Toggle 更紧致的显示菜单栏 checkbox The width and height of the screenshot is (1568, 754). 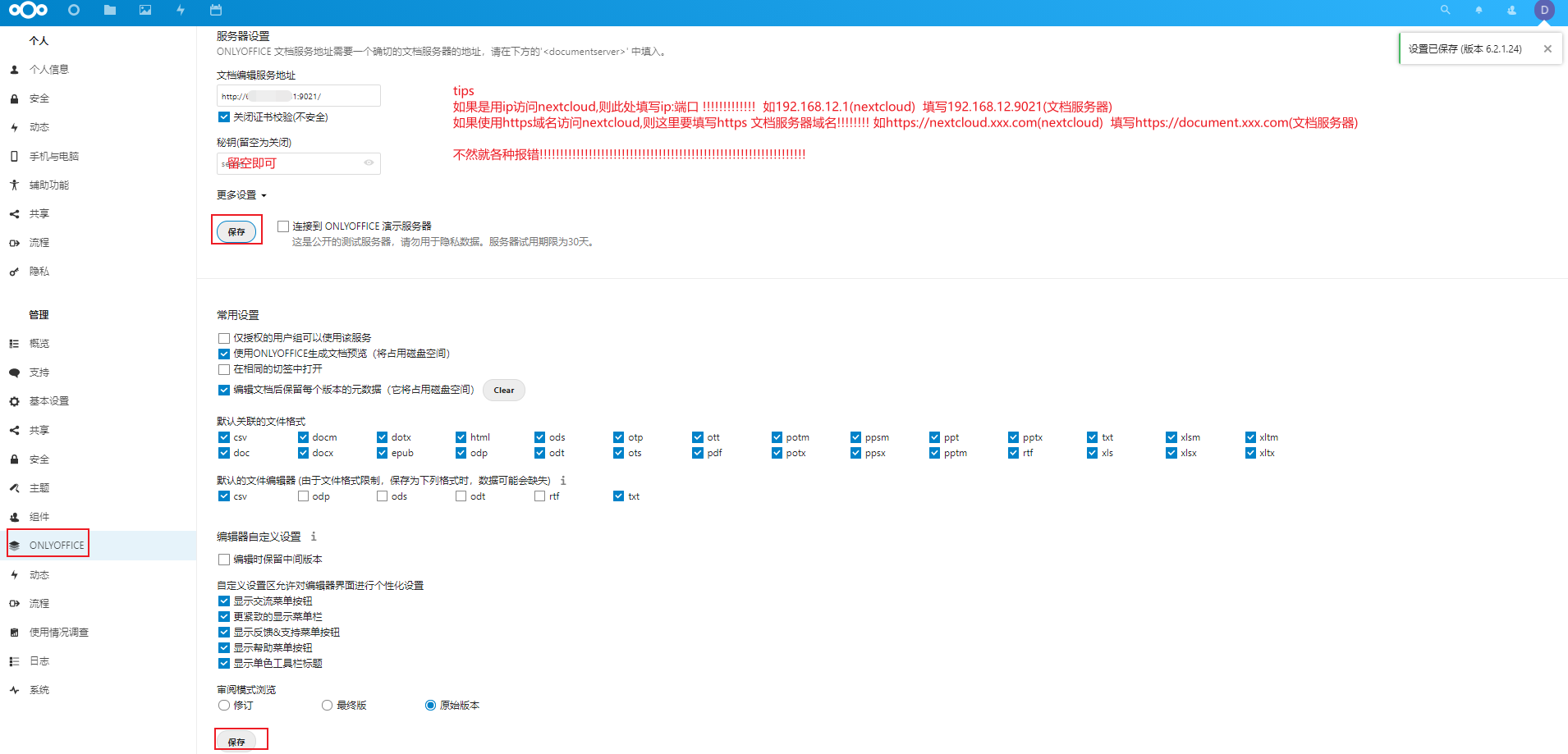pyautogui.click(x=224, y=617)
